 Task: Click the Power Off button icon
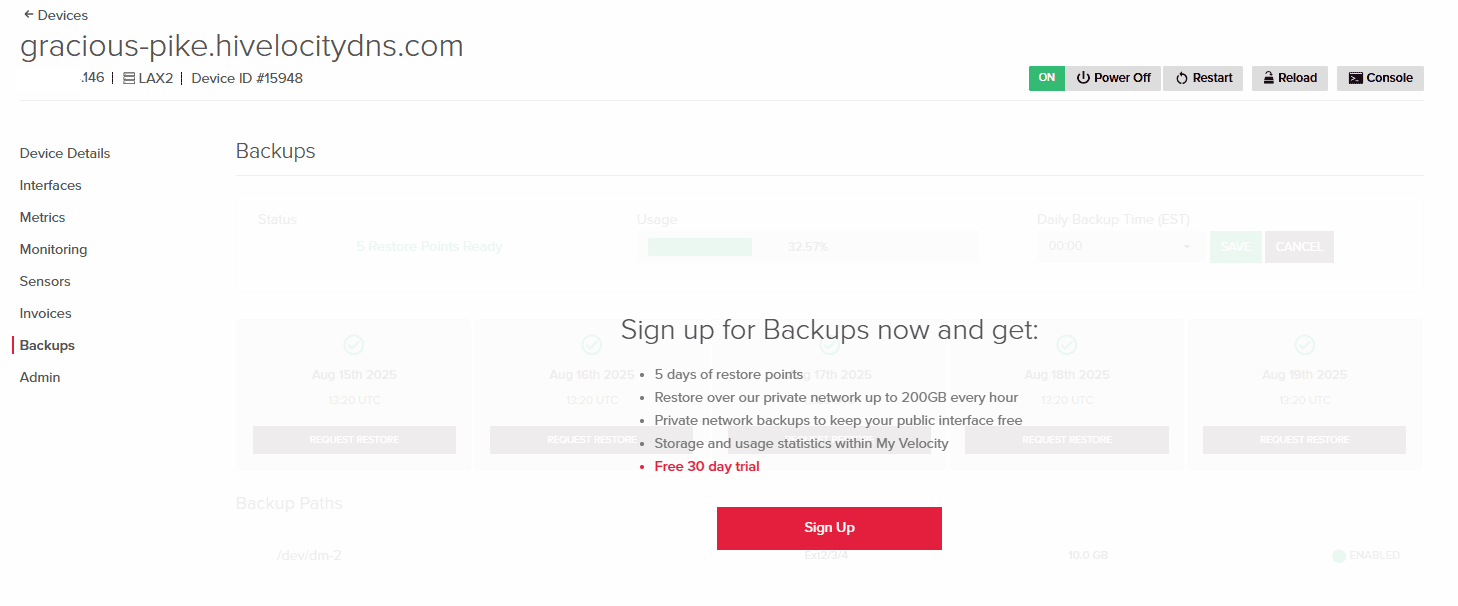1083,78
